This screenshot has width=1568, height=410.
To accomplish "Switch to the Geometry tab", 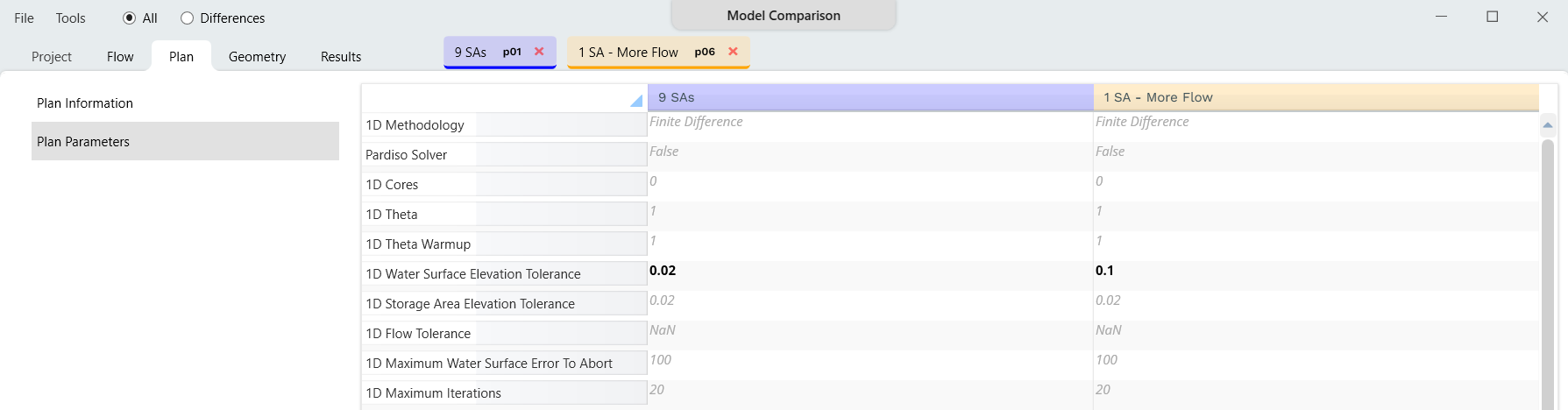I will click(257, 57).
